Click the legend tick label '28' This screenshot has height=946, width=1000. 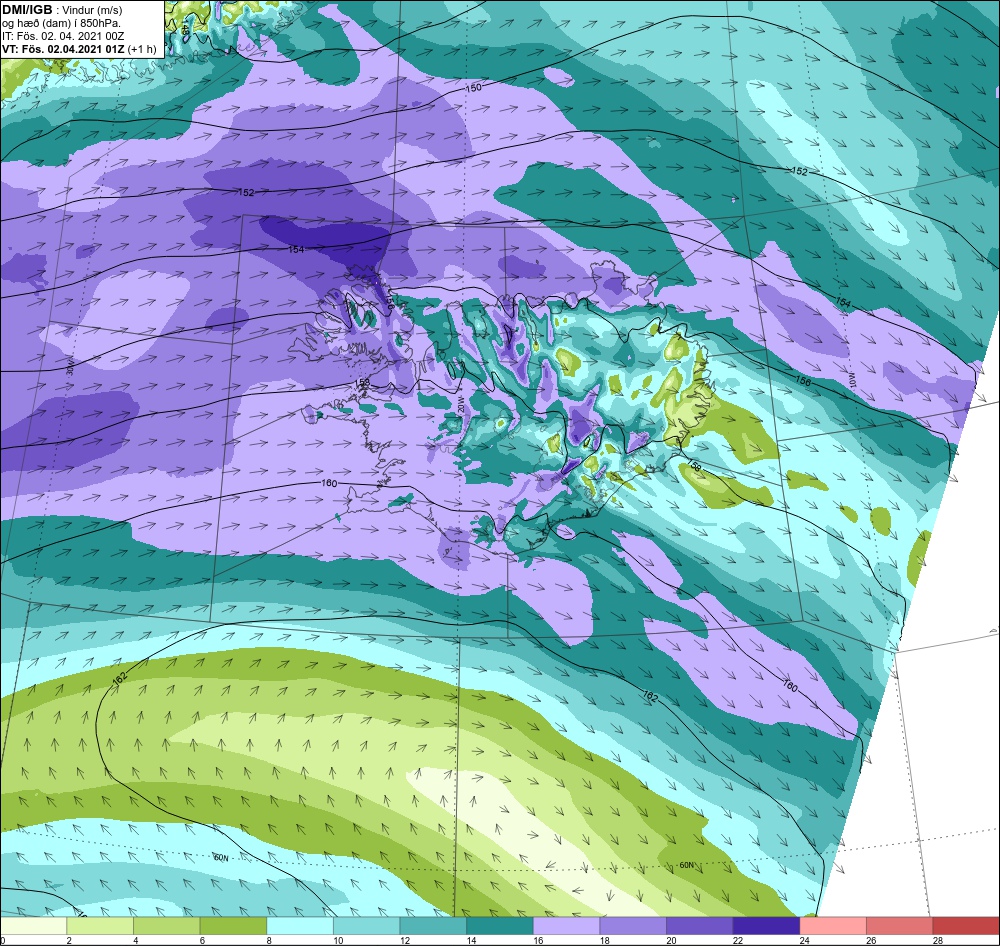(x=938, y=940)
